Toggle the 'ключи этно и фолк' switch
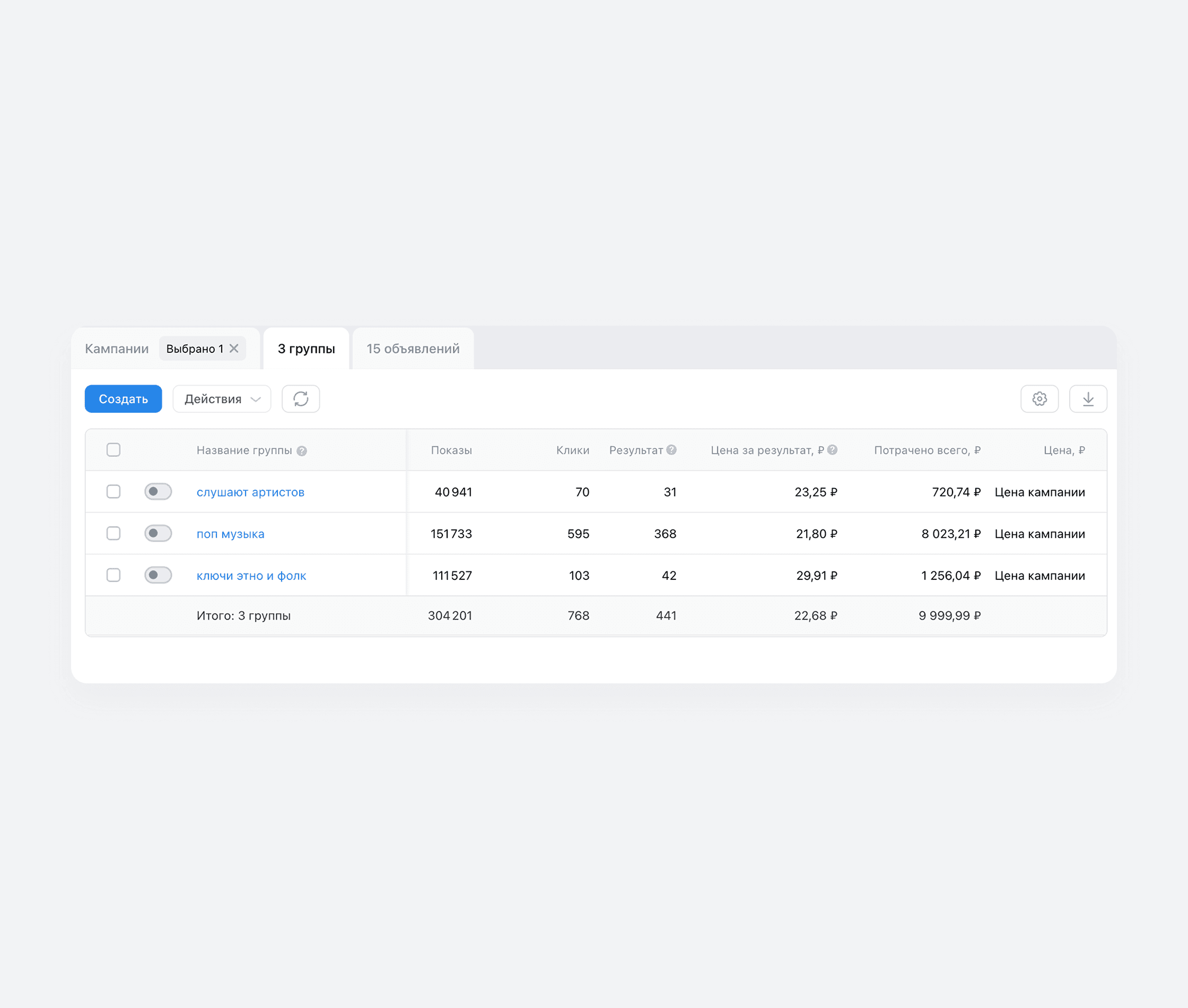The image size is (1188, 1008). (x=158, y=575)
